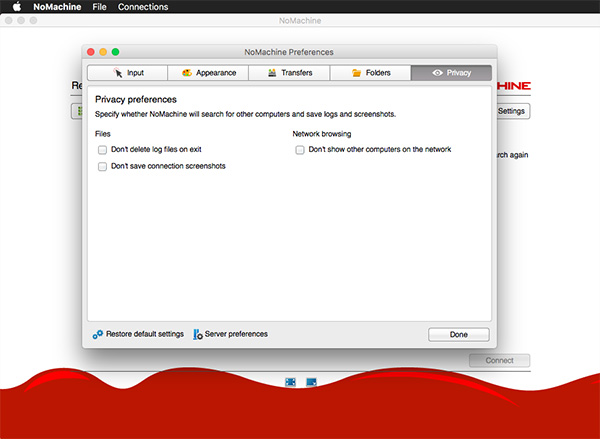Open the Connections menu
The width and height of the screenshot is (600, 439).
143,7
